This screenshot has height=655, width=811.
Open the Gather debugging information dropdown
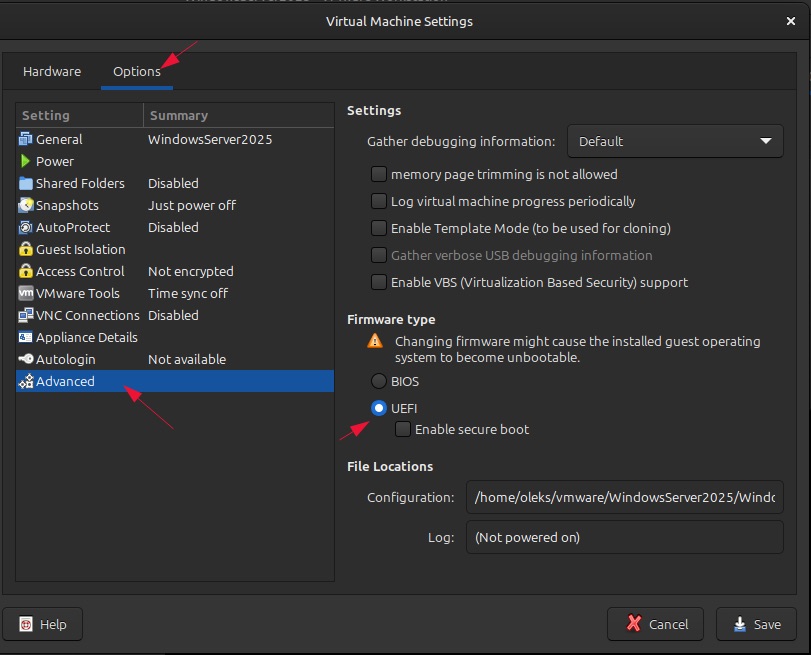pos(674,141)
